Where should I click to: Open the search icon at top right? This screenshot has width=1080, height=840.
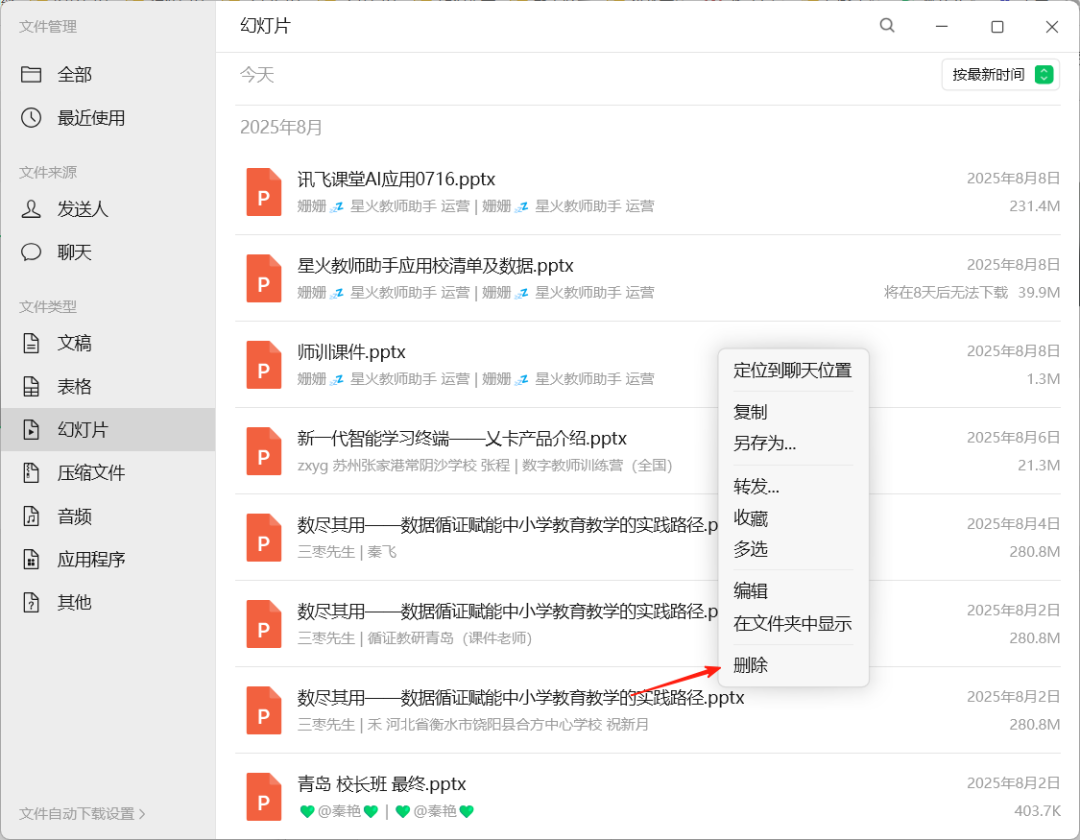(x=886, y=26)
